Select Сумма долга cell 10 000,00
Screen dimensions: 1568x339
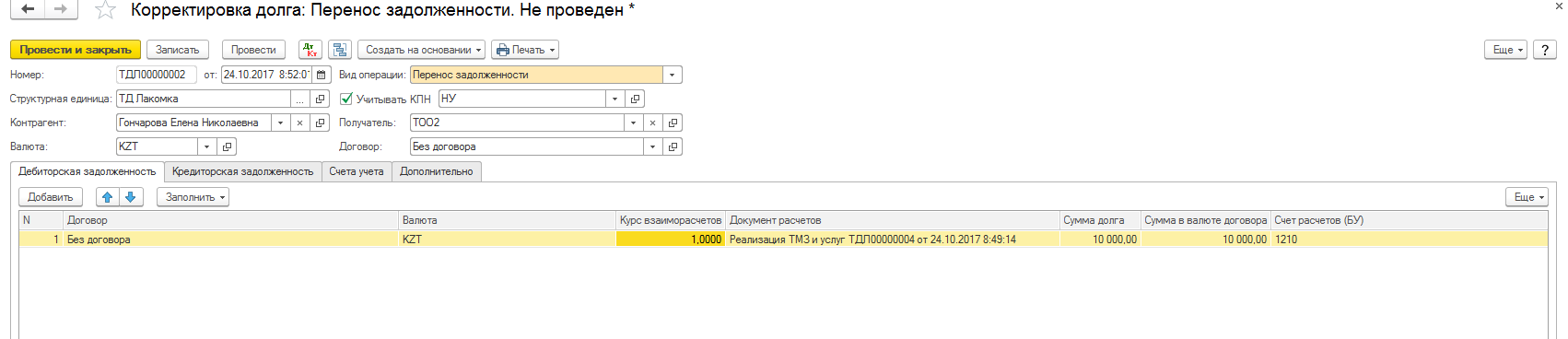point(1100,239)
